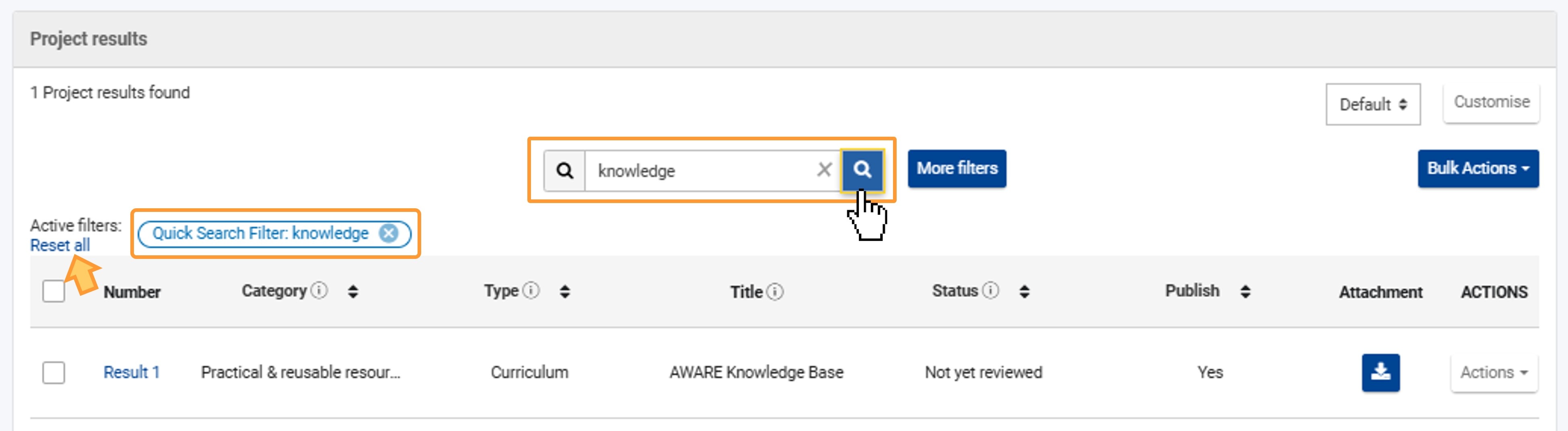Click the Number column header
Screen dimensions: 1568x431
tap(132, 292)
